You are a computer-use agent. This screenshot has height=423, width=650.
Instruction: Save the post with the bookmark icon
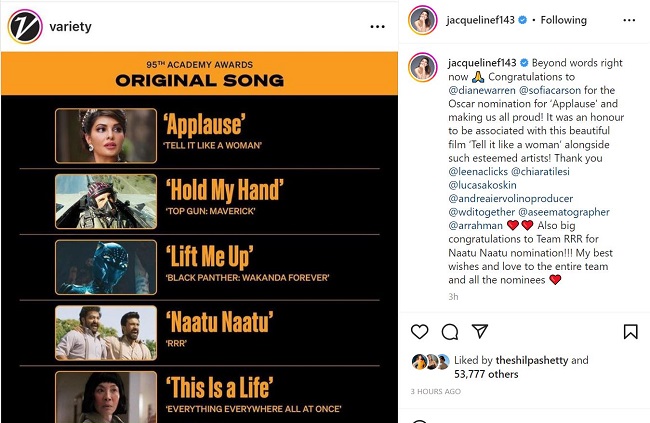click(630, 332)
